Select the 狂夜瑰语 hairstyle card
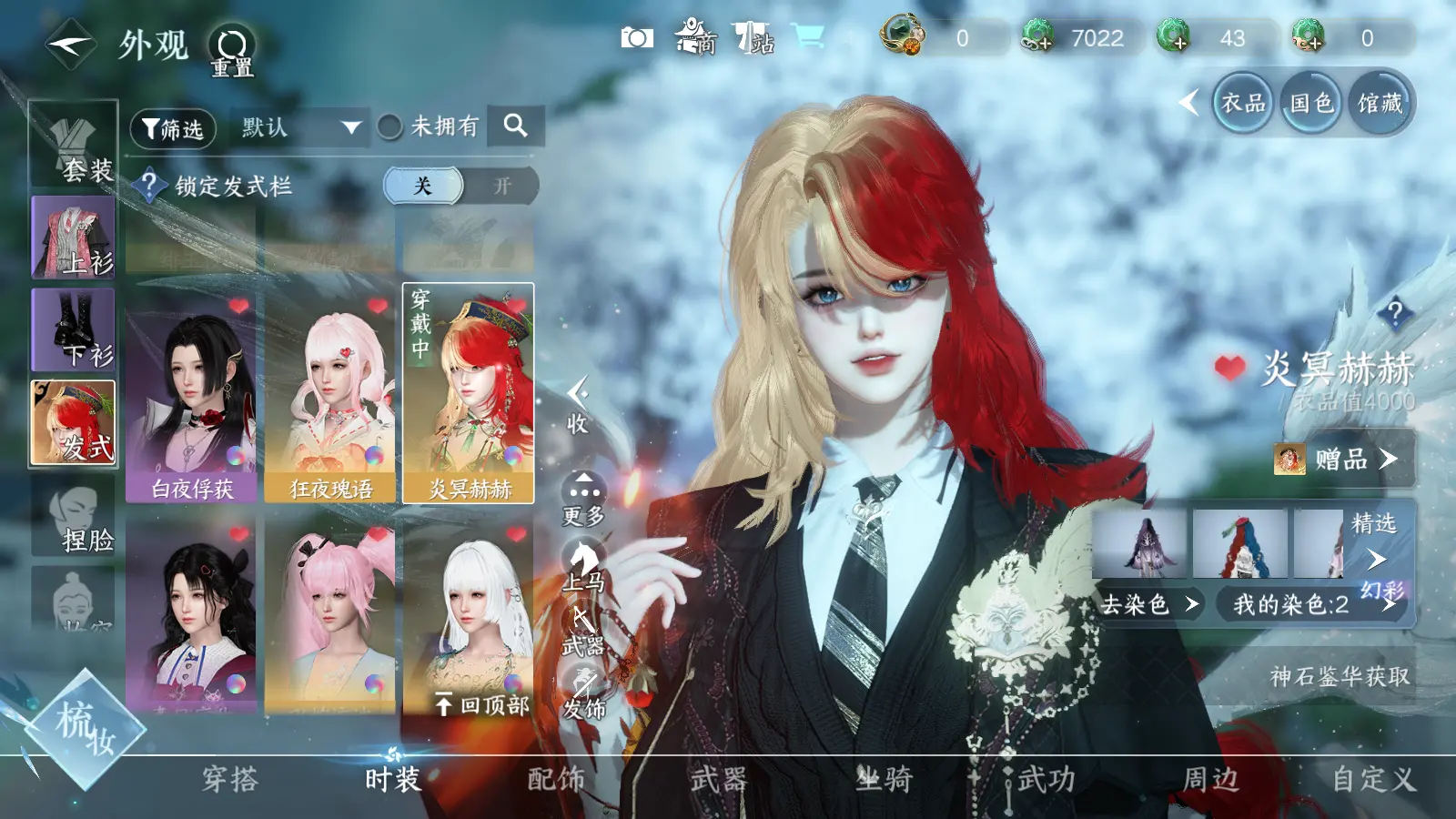This screenshot has height=819, width=1456. pyautogui.click(x=330, y=395)
